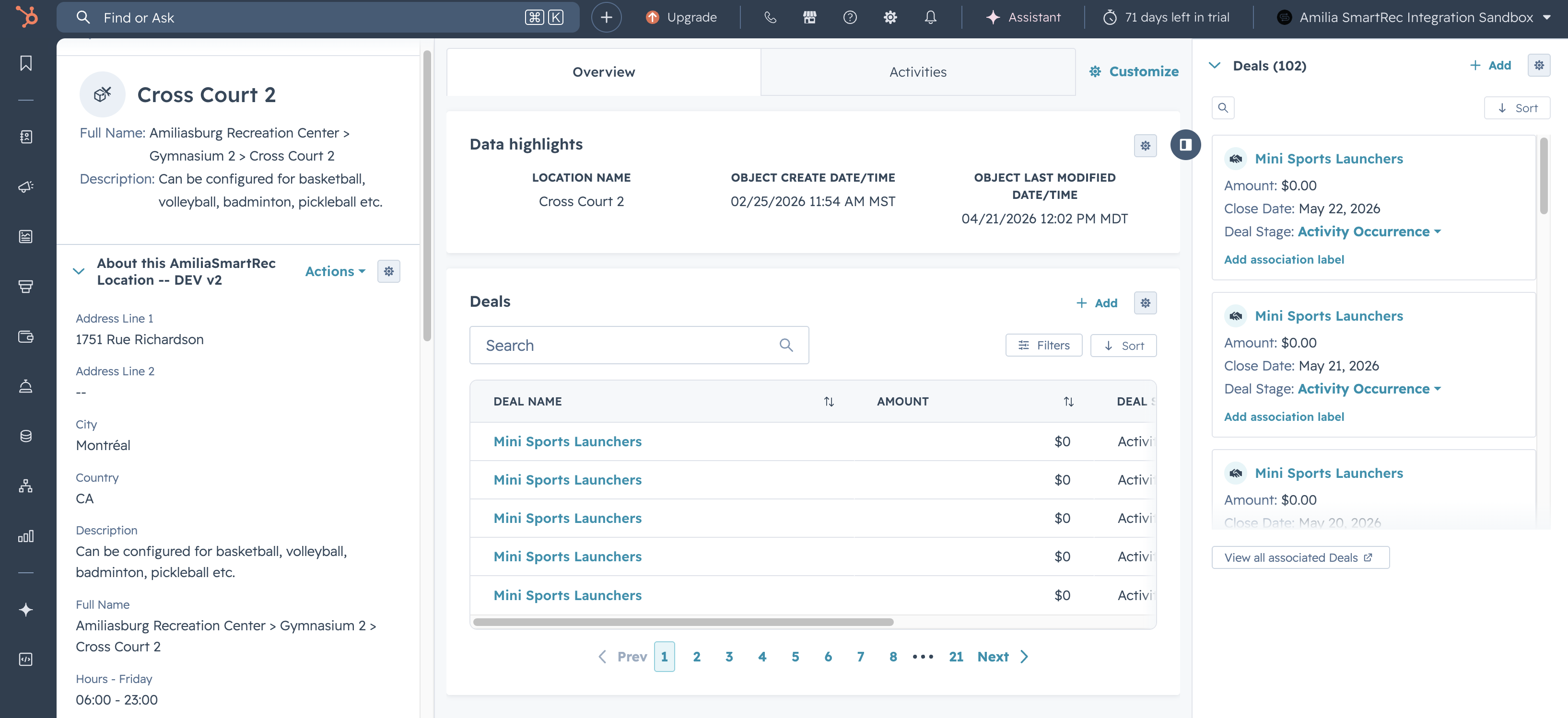Screen dimensions: 1568x718
Task: Click the search icon in Deals (102) sidebar
Action: [1223, 108]
